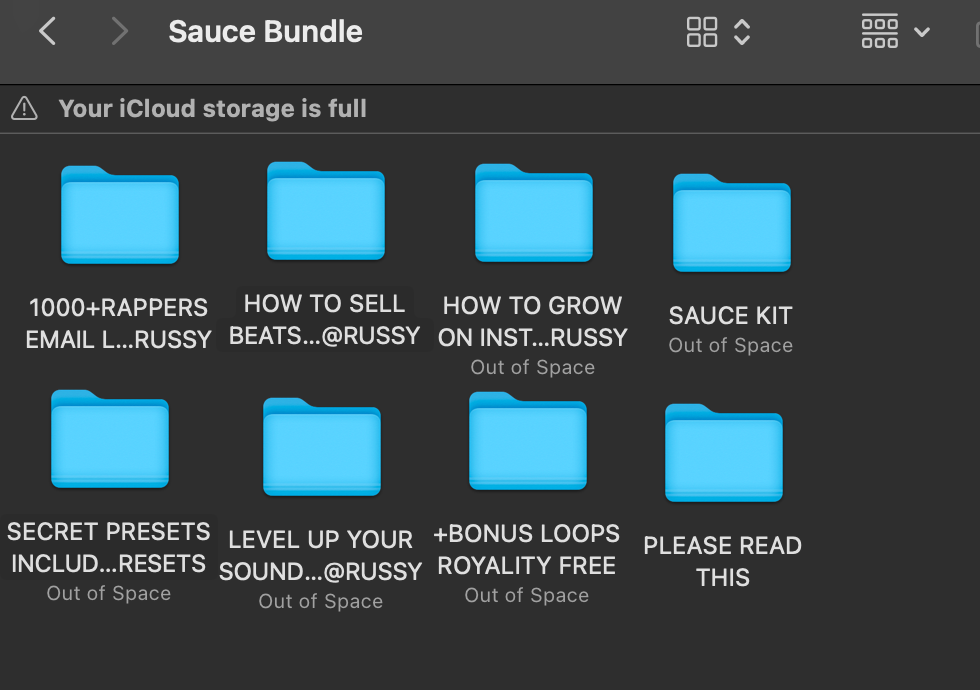This screenshot has height=690, width=980.
Task: Click the PLEASE READ THIS name label
Action: (723, 561)
